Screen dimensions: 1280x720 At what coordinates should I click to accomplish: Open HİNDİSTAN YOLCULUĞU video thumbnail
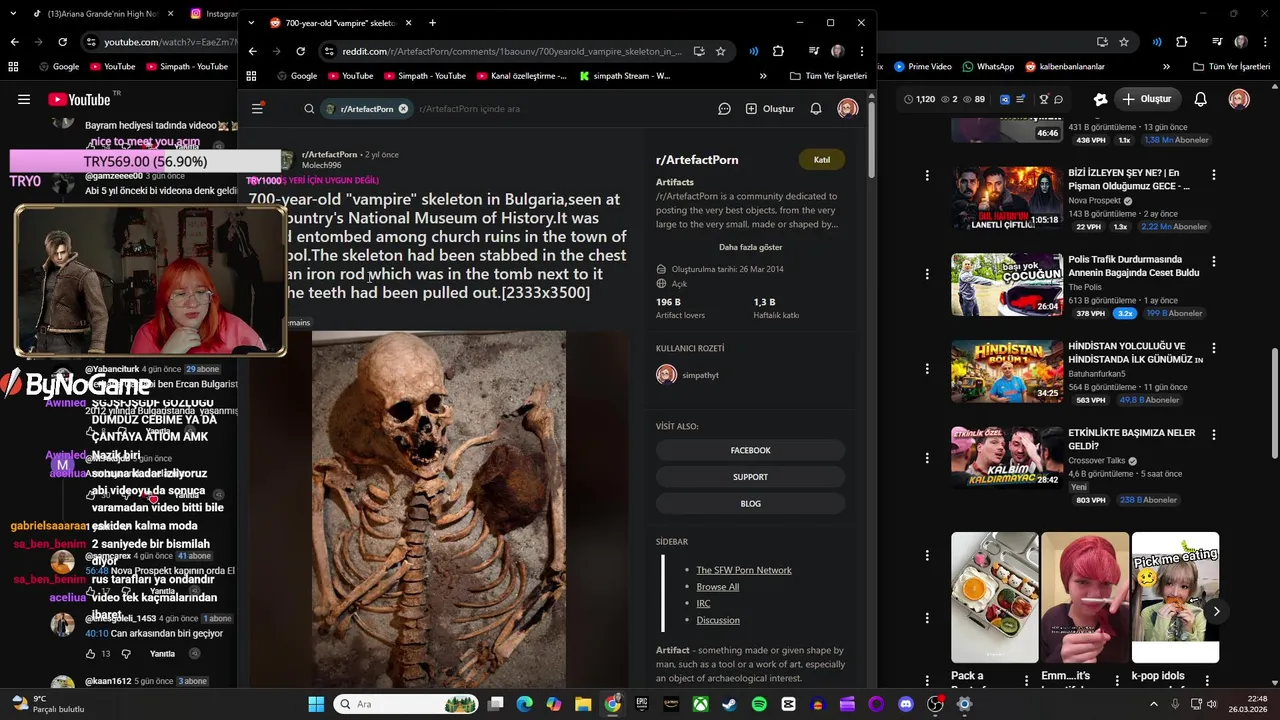1007,371
